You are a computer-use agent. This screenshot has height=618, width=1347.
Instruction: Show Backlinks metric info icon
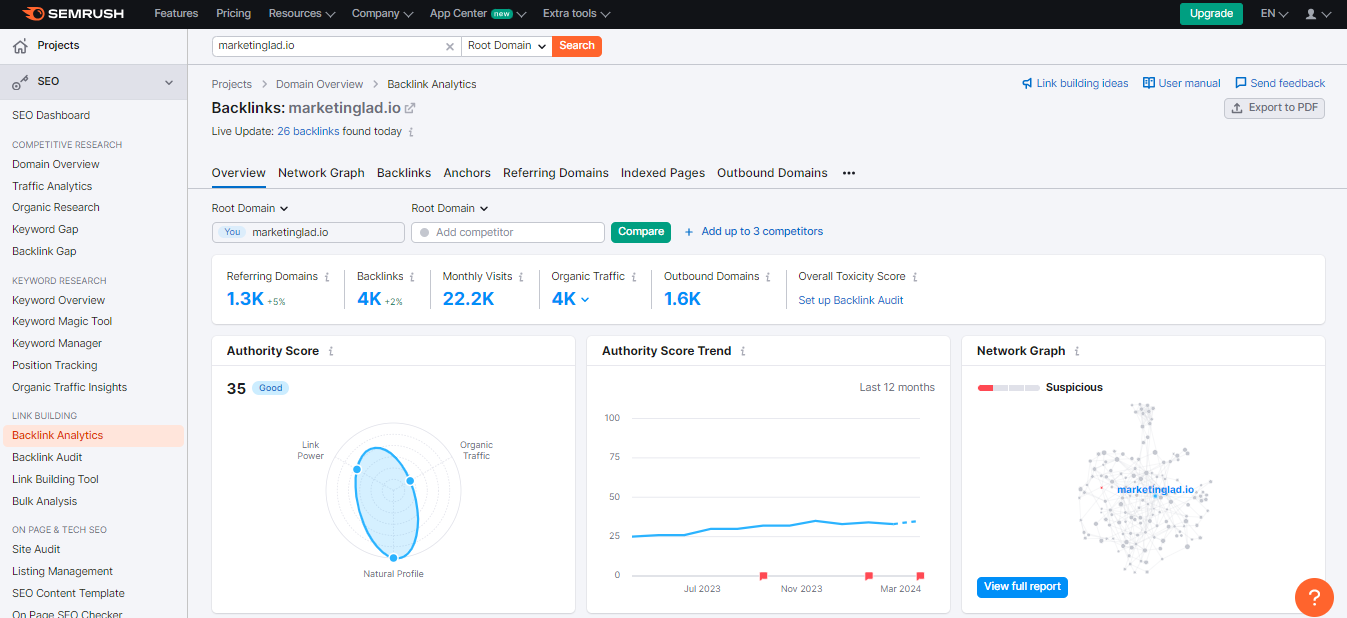coord(412,277)
